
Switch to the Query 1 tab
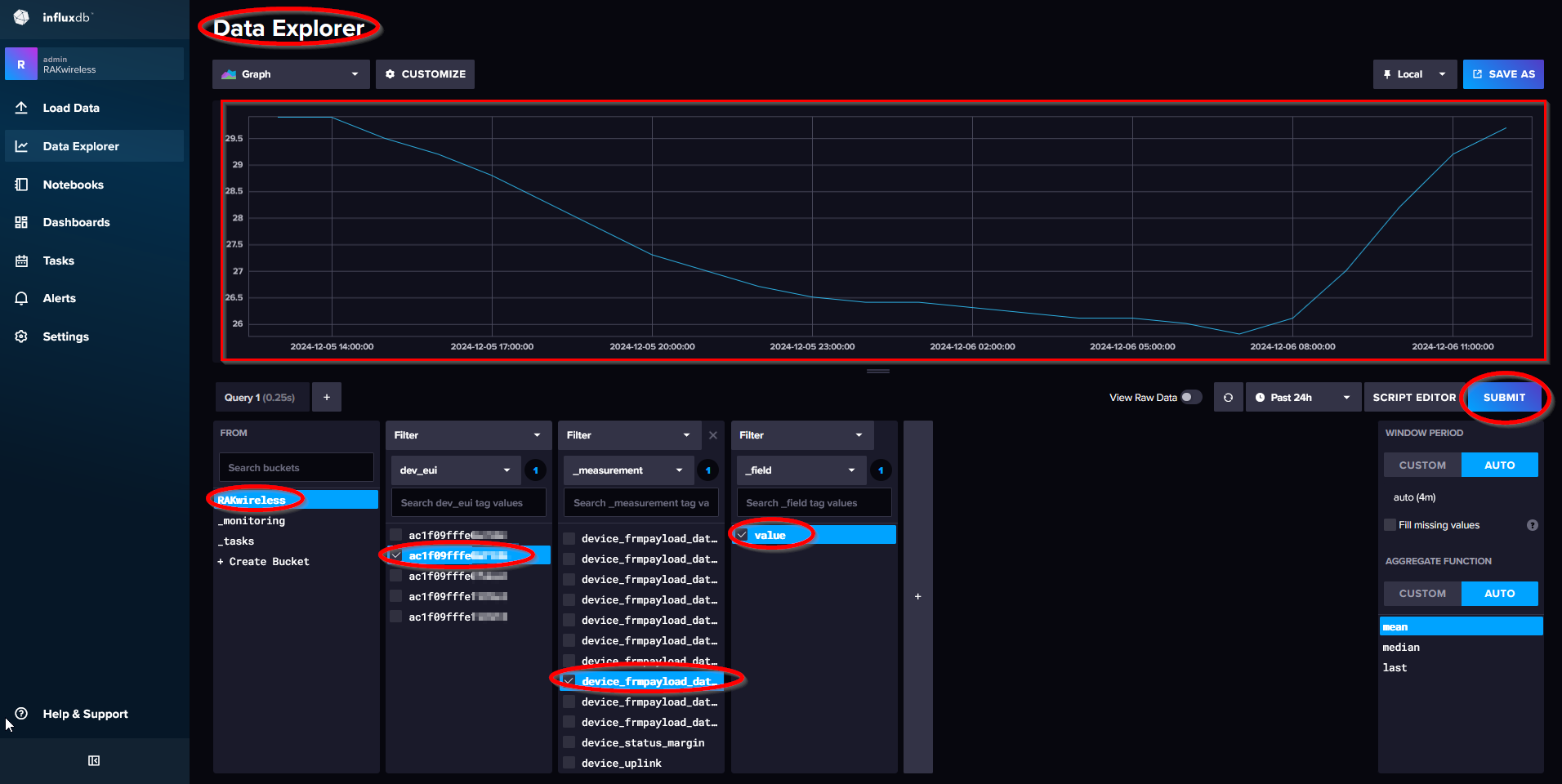261,397
